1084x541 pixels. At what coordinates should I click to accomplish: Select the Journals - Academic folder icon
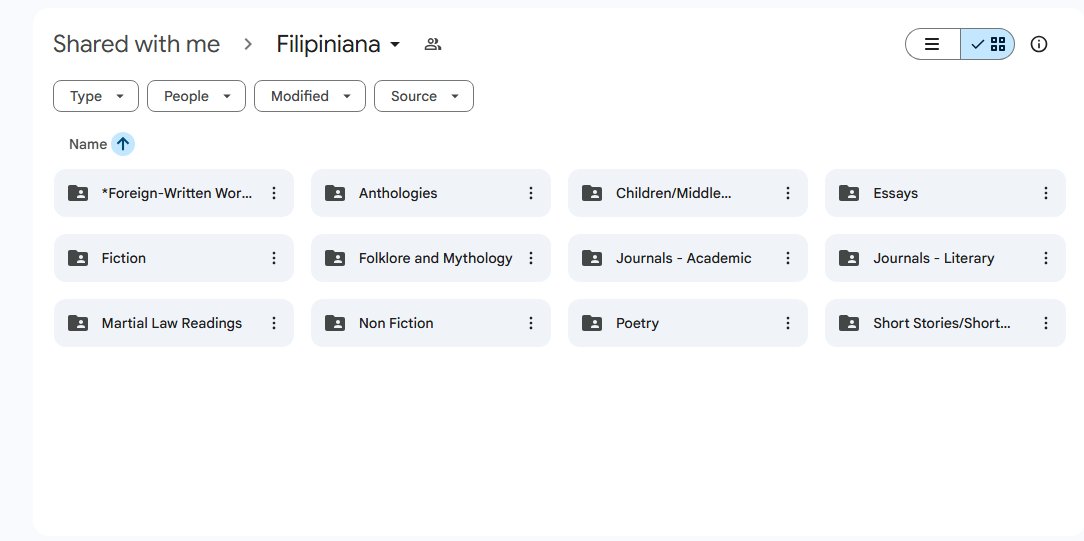click(x=592, y=258)
